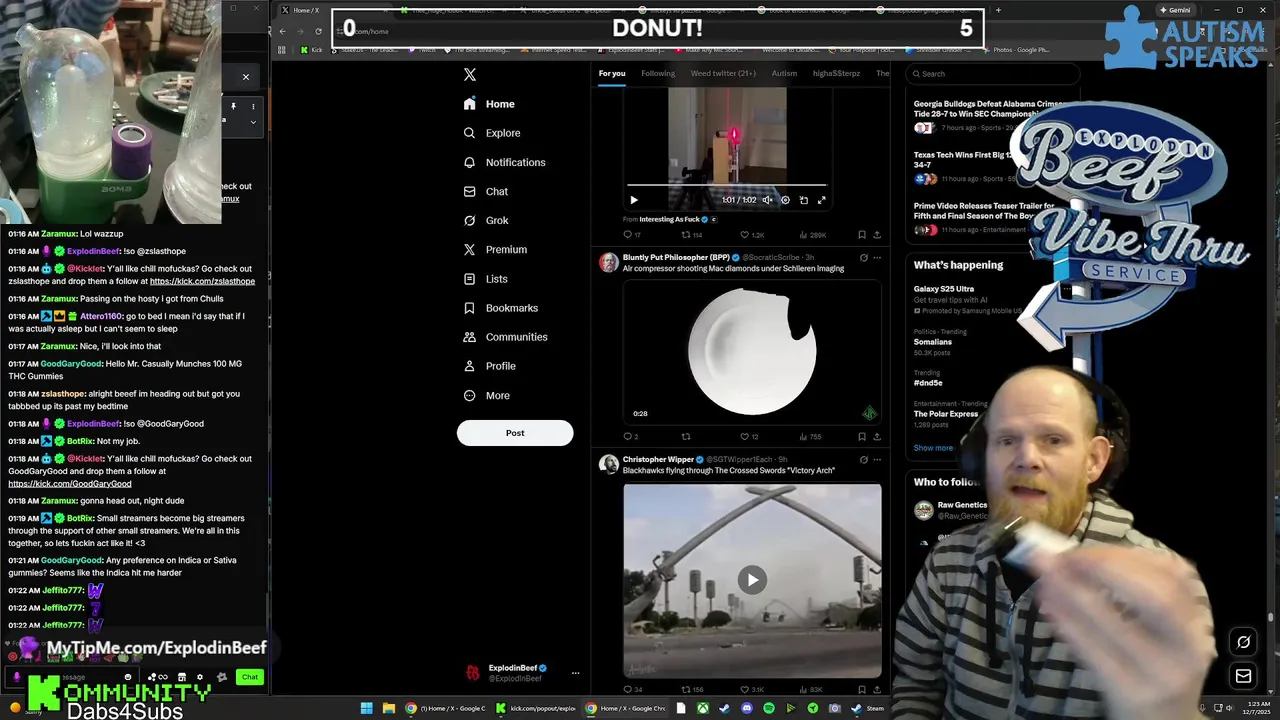Open Explore in X sidebar
Image resolution: width=1280 pixels, height=720 pixels.
(x=492, y=133)
